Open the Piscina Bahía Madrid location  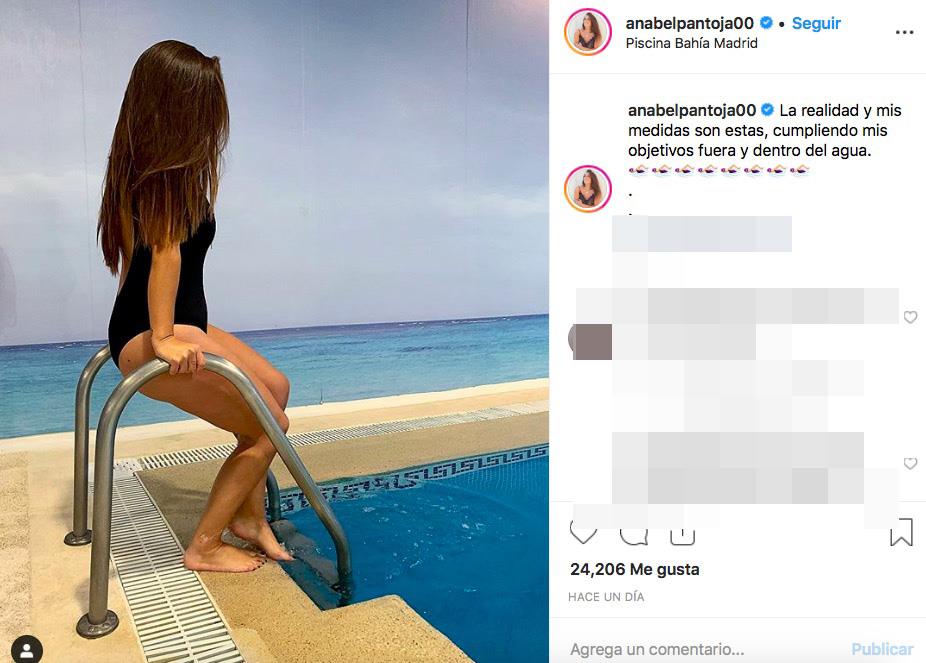pyautogui.click(x=691, y=43)
